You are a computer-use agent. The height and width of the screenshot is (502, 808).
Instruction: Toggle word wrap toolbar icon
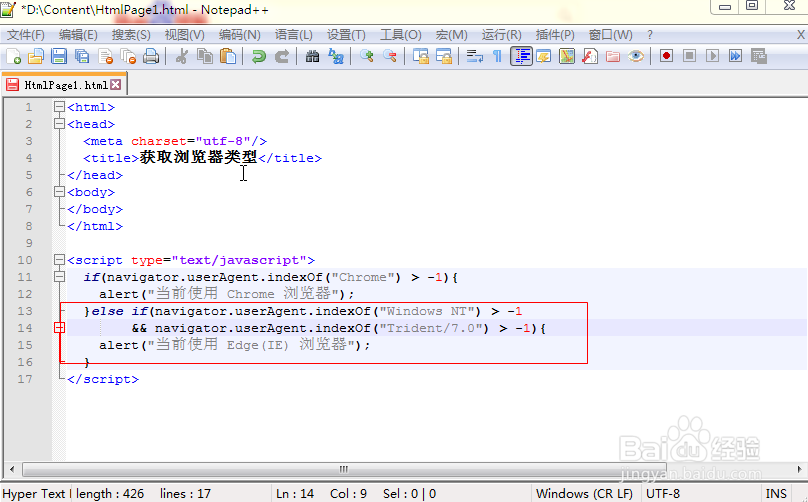474,56
